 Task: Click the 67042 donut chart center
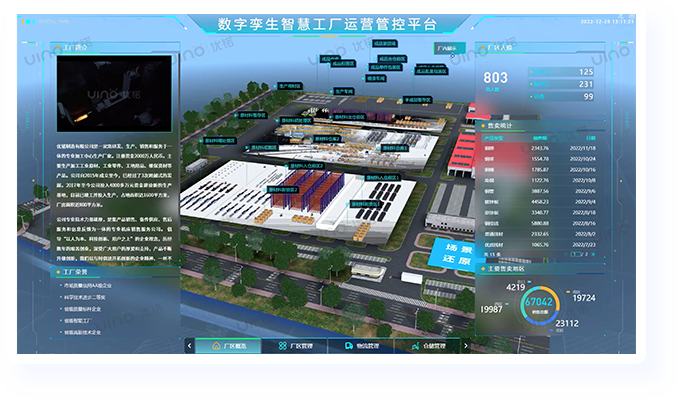[x=539, y=302]
